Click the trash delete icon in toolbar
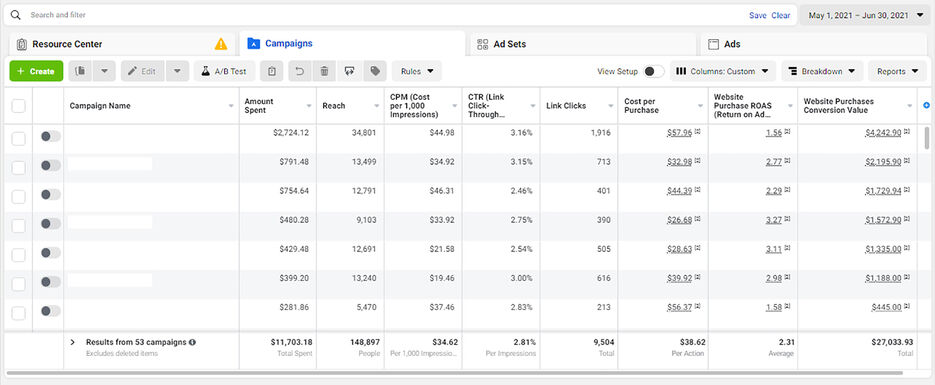This screenshot has width=935, height=385. [x=324, y=72]
